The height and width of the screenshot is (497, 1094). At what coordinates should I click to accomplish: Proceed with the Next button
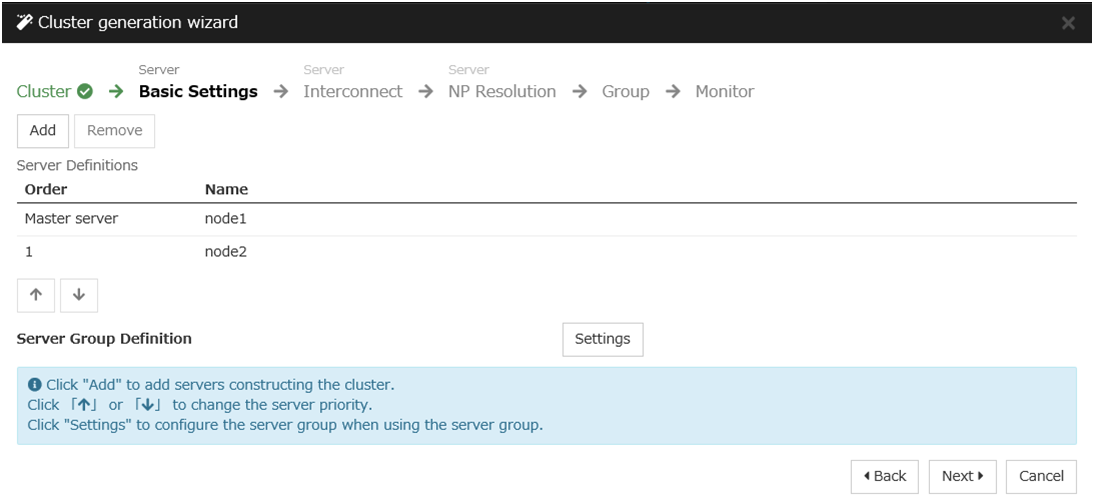point(962,477)
